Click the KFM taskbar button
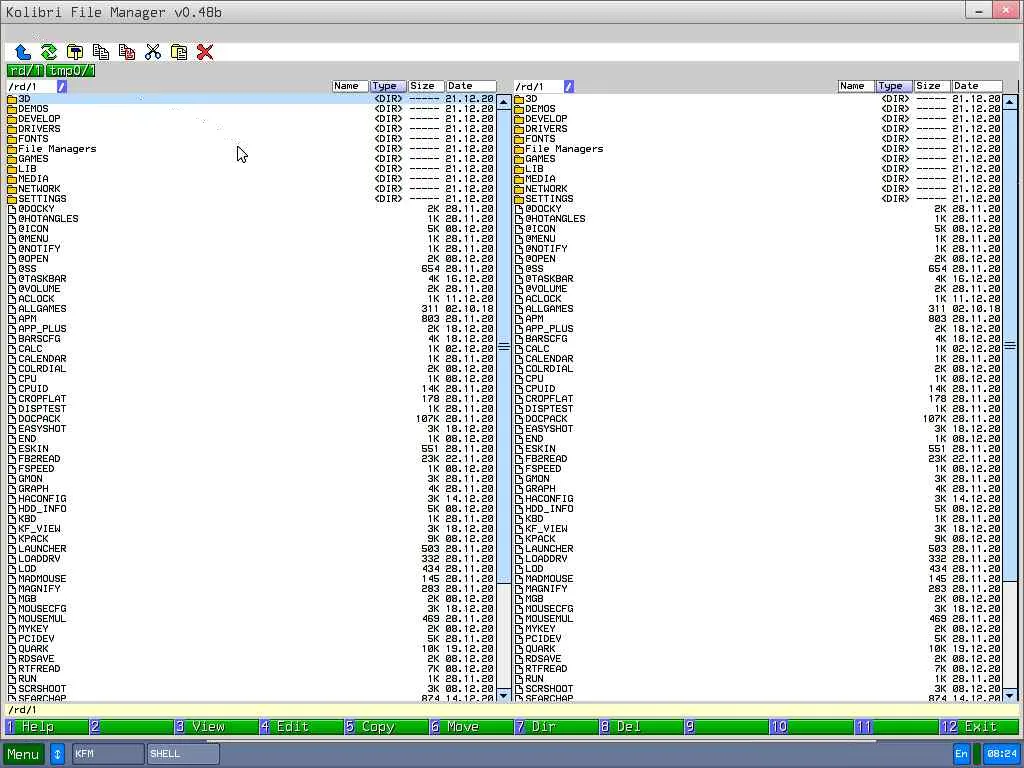This screenshot has width=1024, height=768. click(108, 754)
